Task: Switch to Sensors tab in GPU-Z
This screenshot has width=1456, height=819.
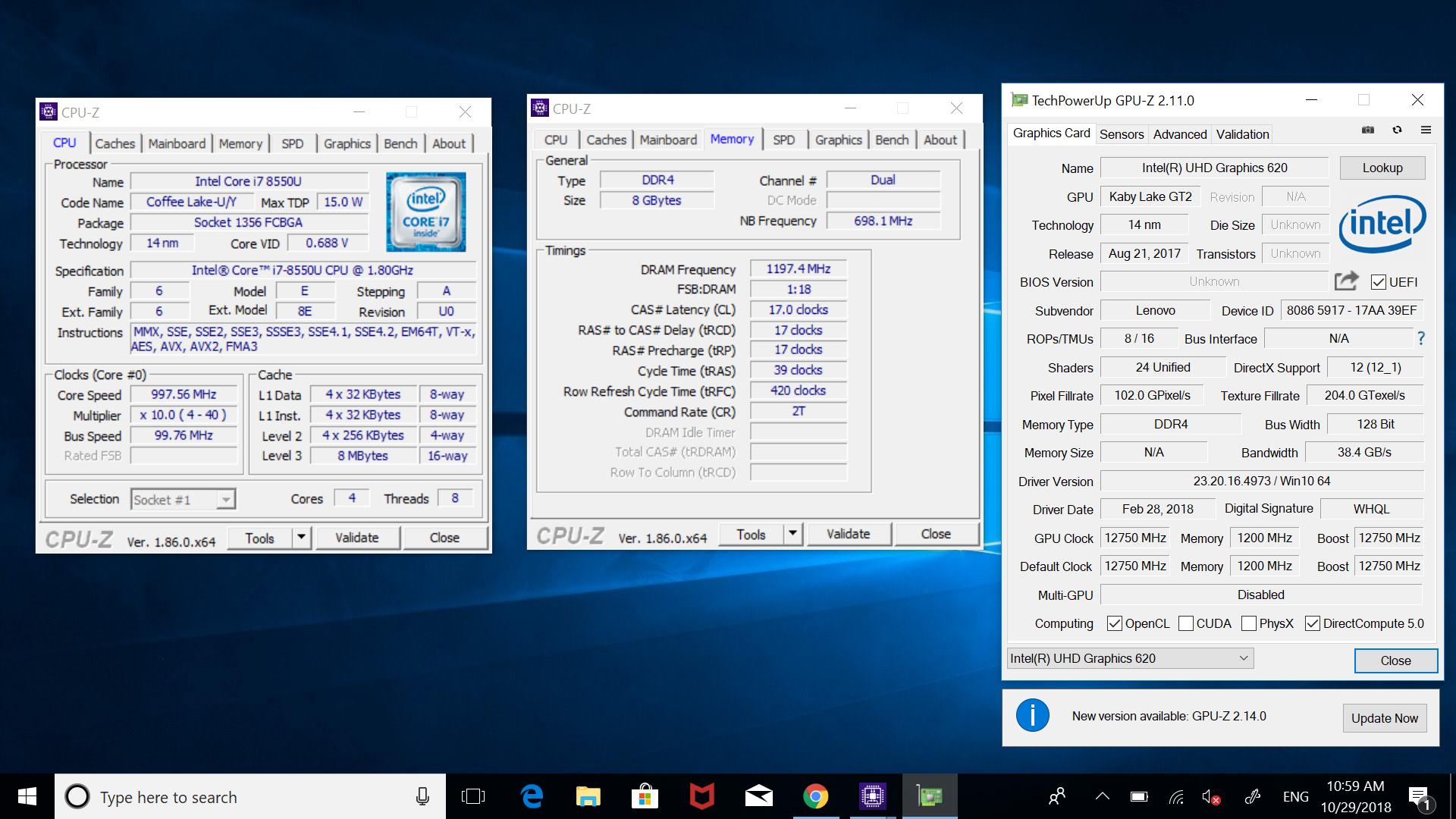Action: point(1122,134)
